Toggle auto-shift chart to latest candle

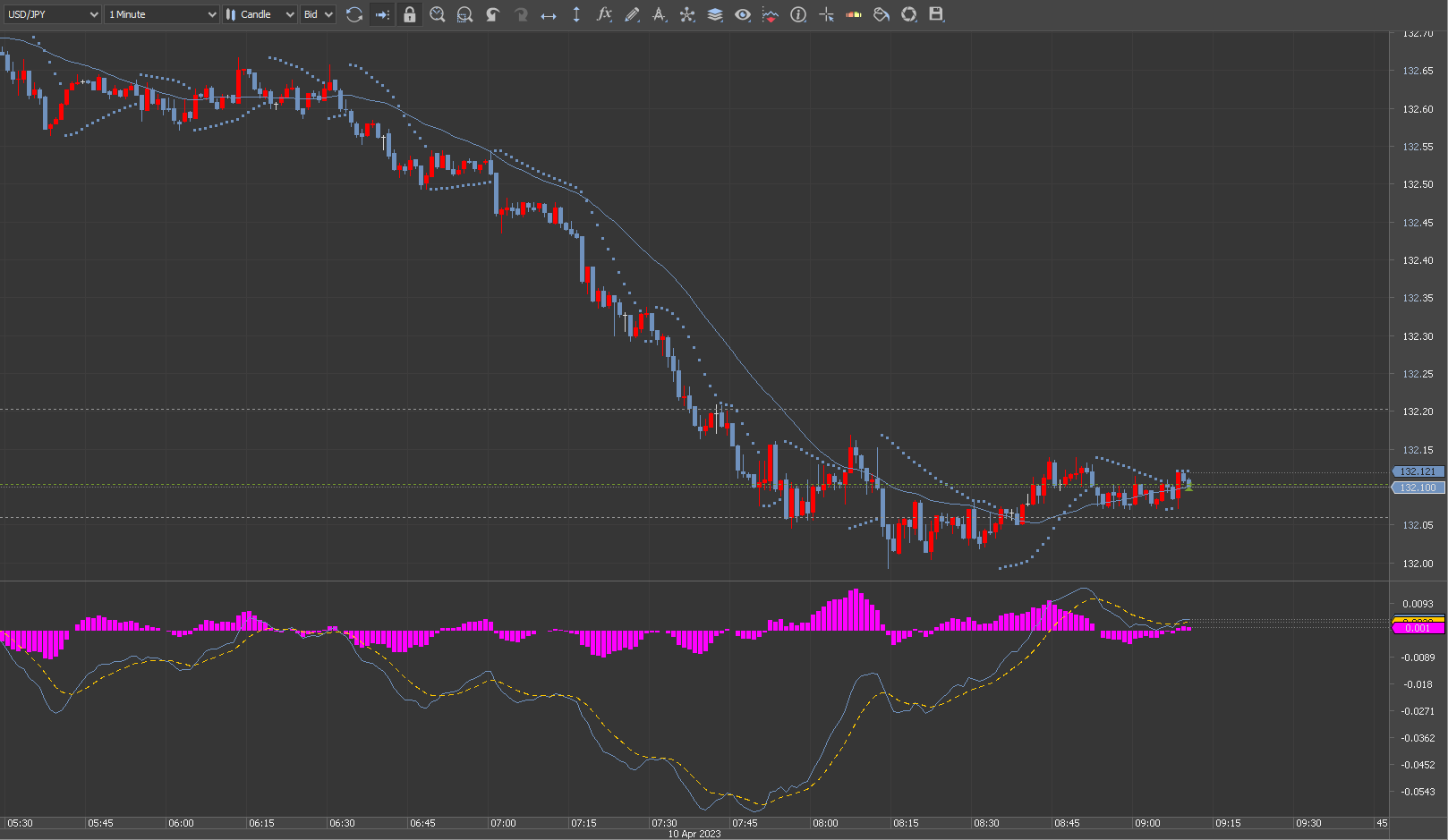382,14
